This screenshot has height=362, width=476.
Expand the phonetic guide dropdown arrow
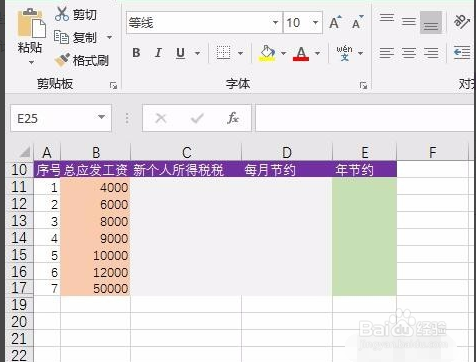click(x=360, y=53)
